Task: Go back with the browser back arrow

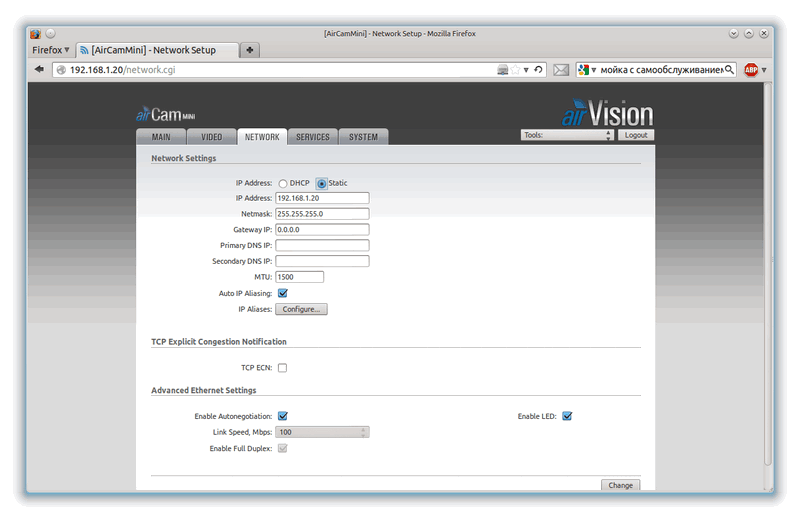Action: (x=39, y=69)
